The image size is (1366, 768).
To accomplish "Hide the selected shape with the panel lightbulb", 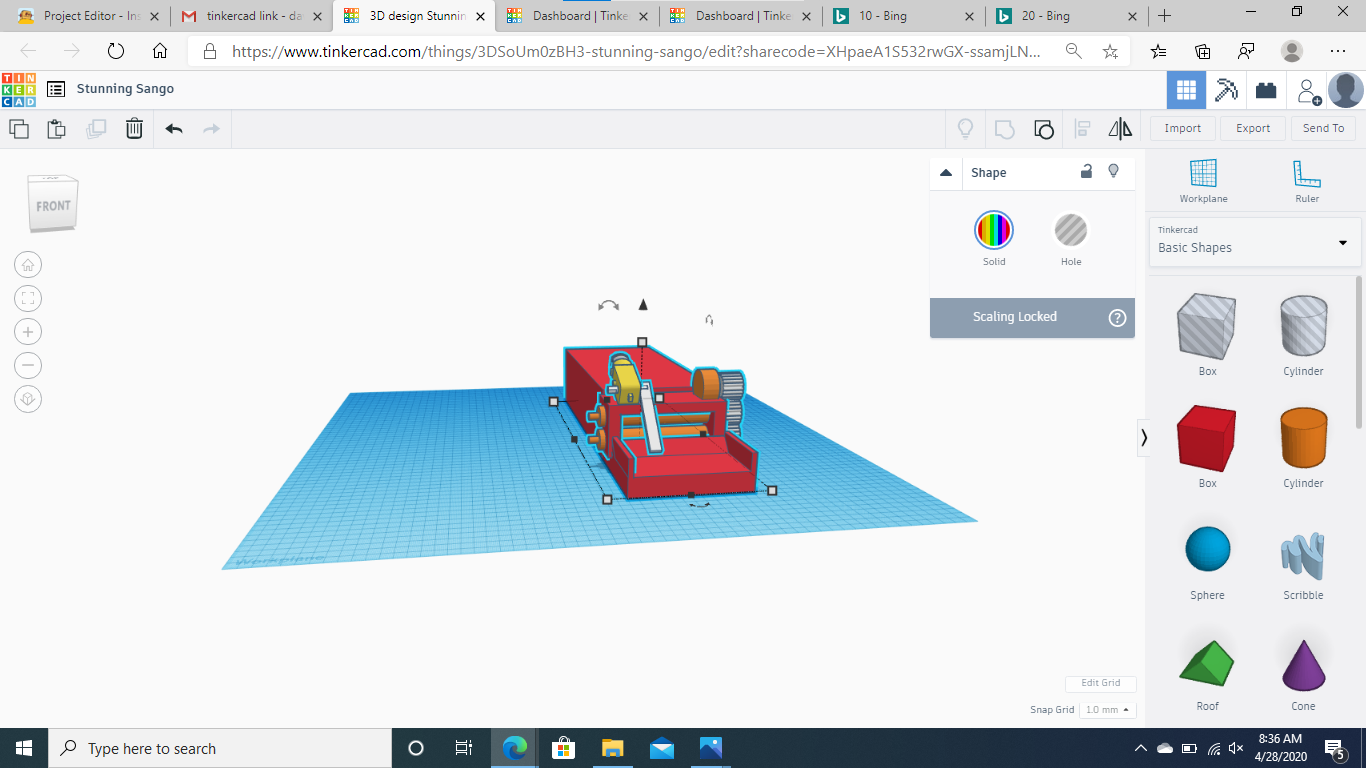I will (1114, 171).
